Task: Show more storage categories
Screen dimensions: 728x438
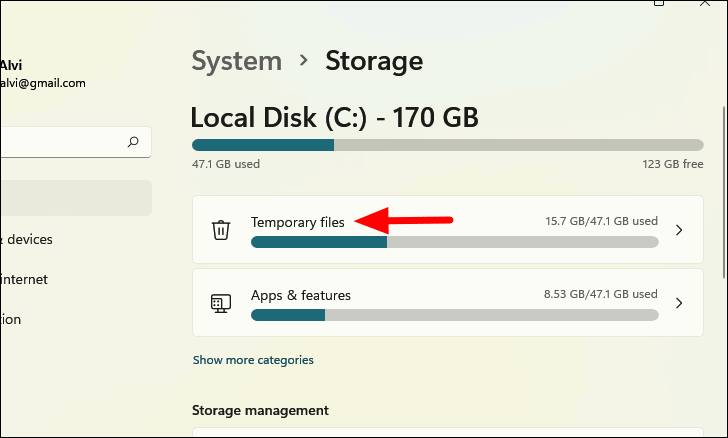Action: point(253,360)
